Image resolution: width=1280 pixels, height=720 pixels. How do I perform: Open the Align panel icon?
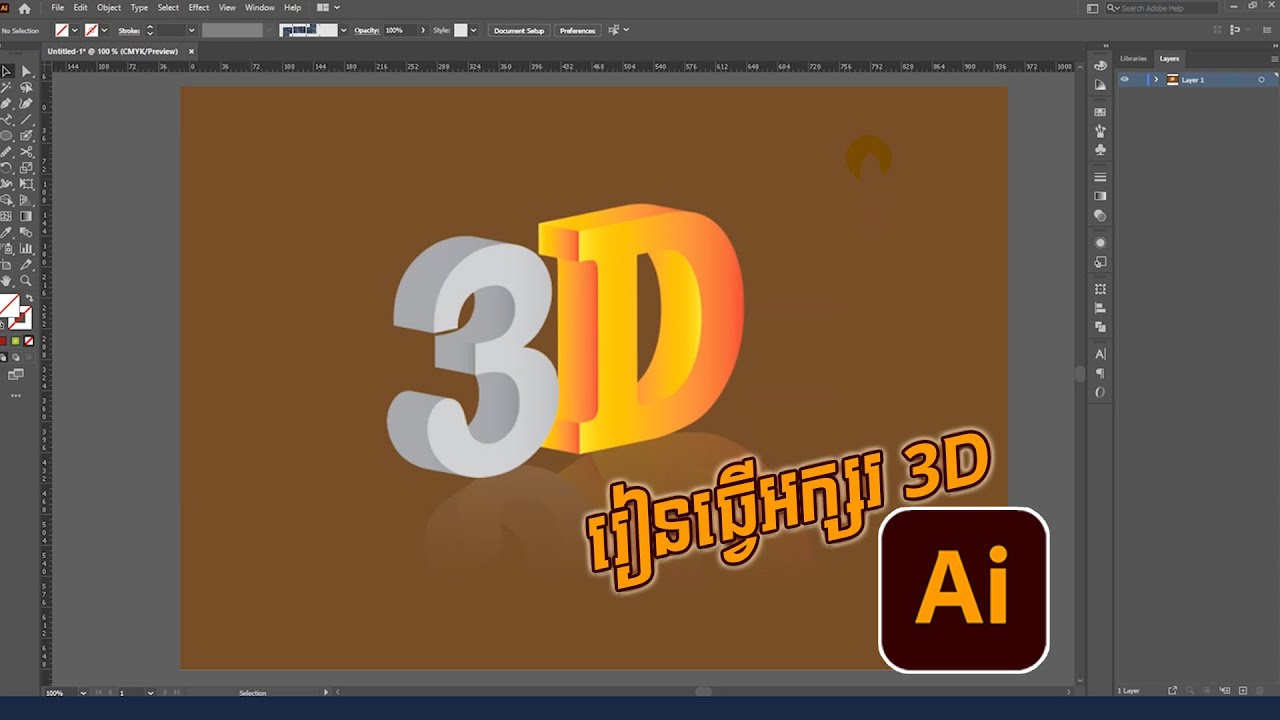pyautogui.click(x=1101, y=308)
